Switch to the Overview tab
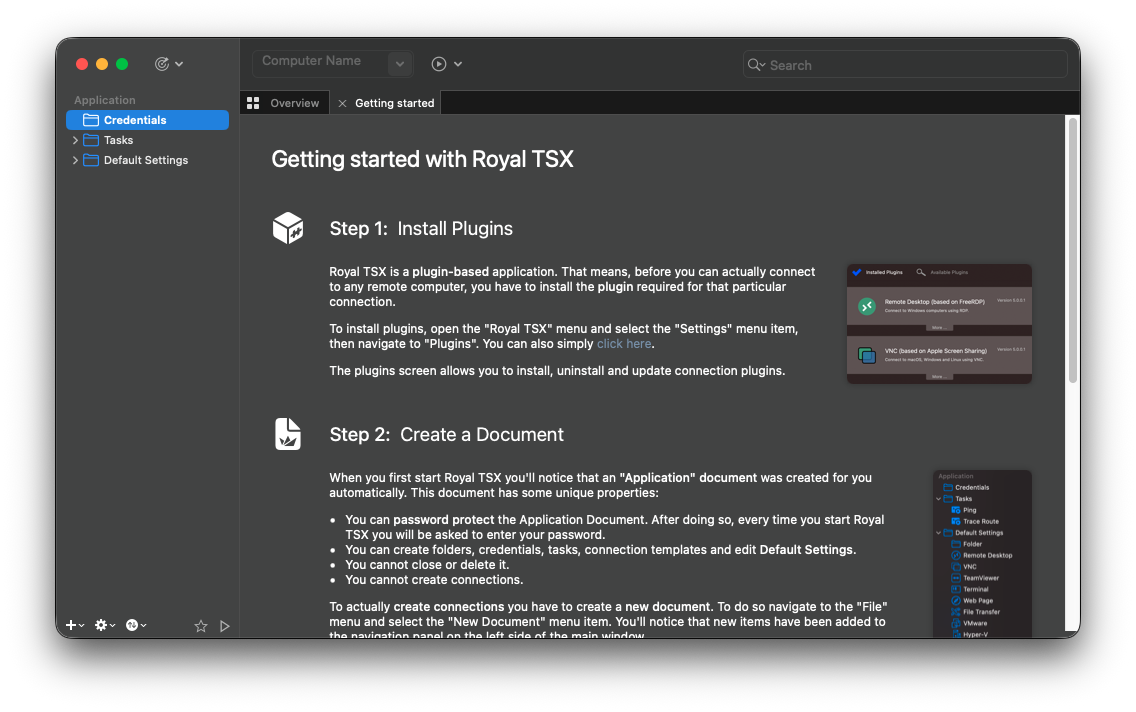 tap(285, 103)
